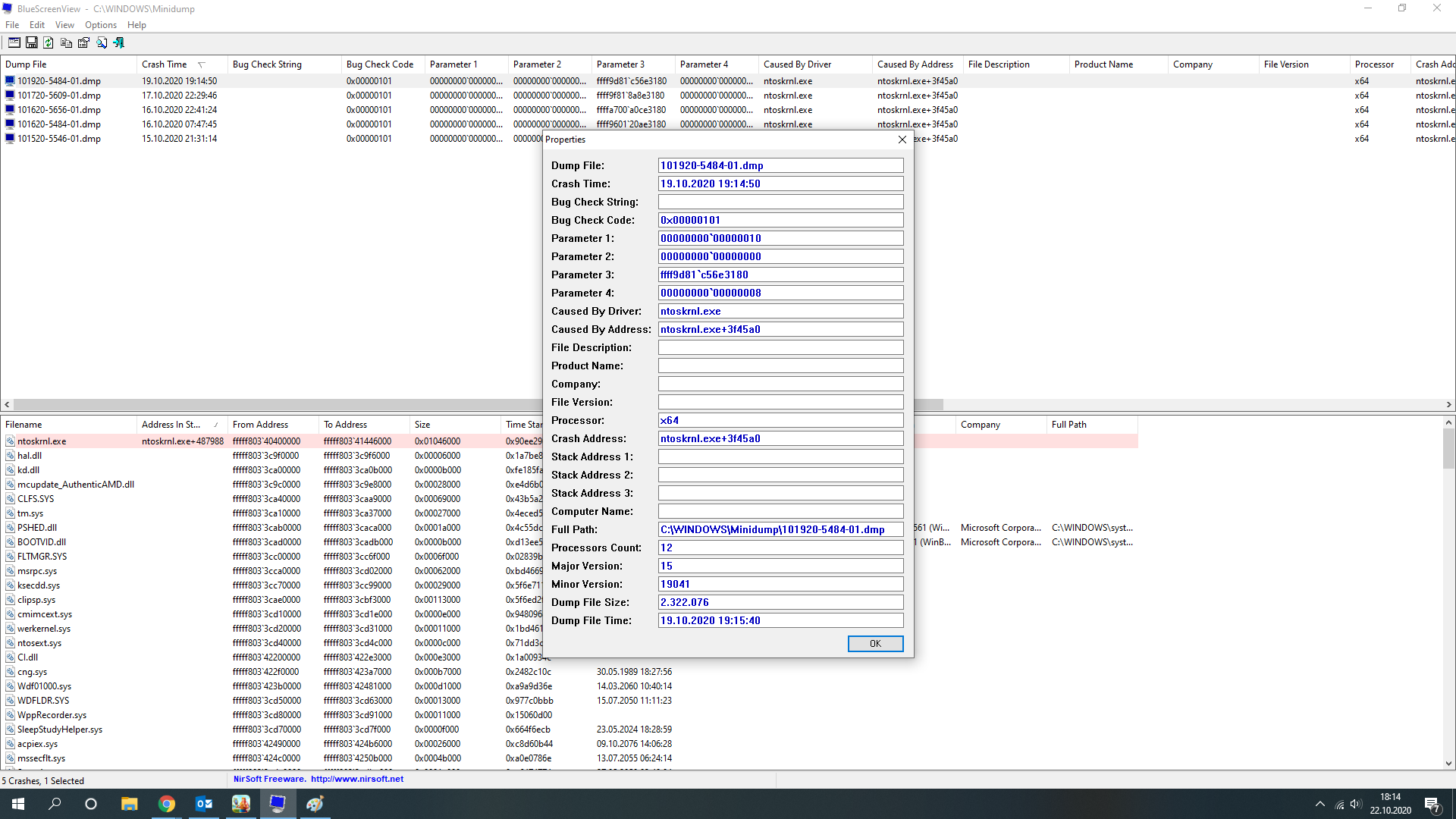Click the Full Path field in Properties
Image resolution: width=1456 pixels, height=819 pixels.
pos(780,529)
